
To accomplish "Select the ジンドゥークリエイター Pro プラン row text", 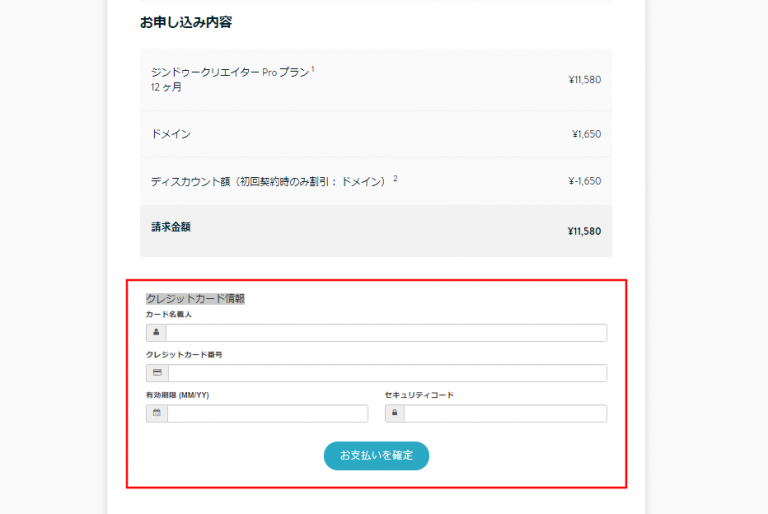I will pos(229,73).
